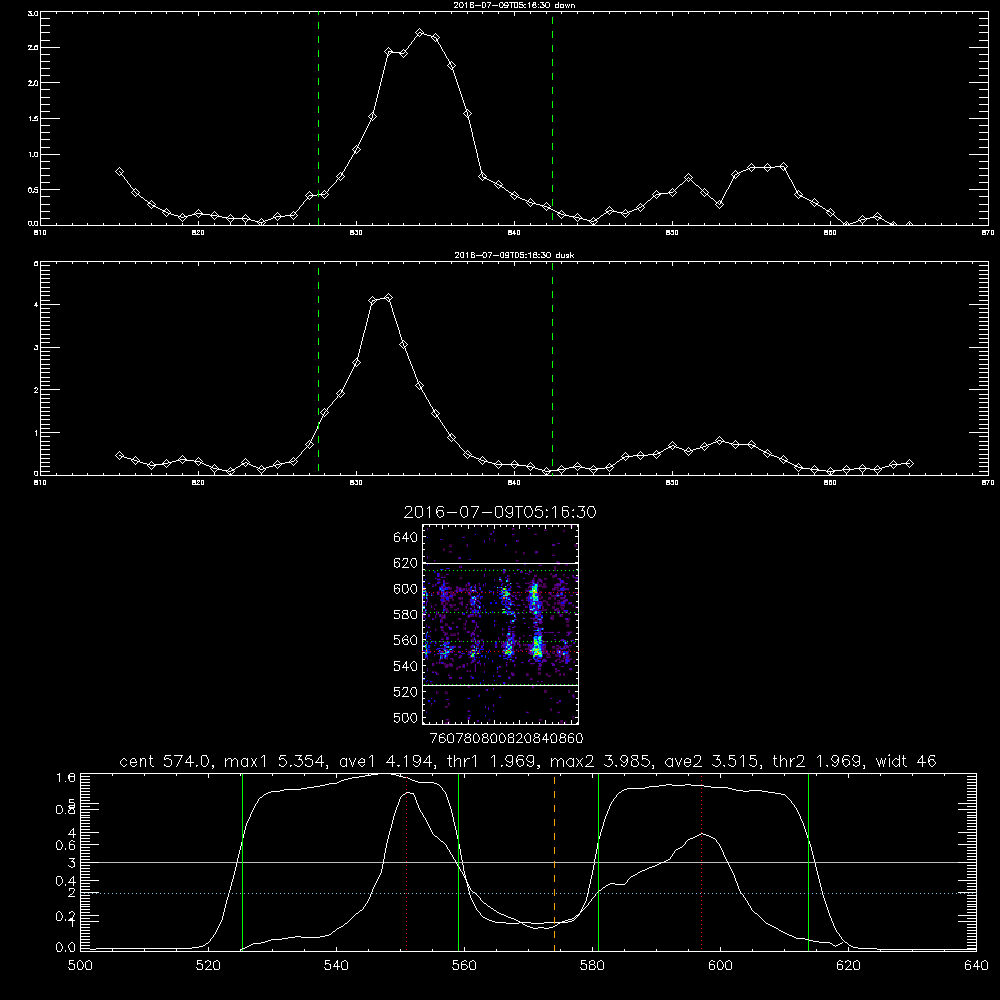Click the last diamond data point on the dusk curve

tap(909, 464)
